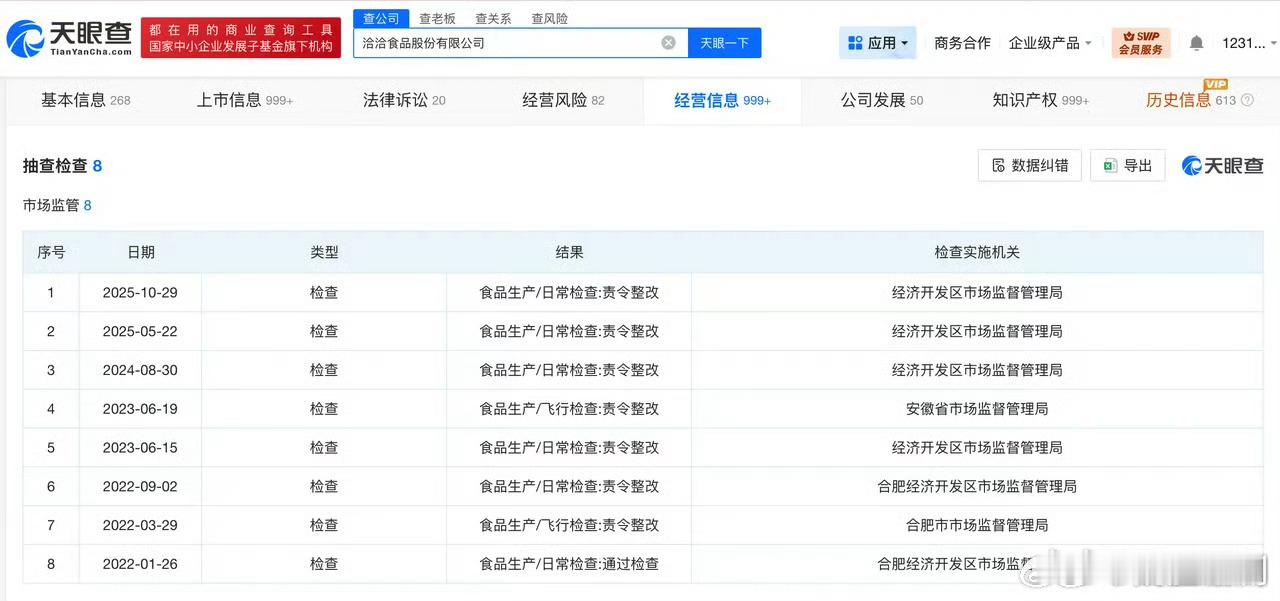Screen dimensions: 1280x601
Task: Select the 基本信息 tab
Action: pyautogui.click(x=70, y=100)
